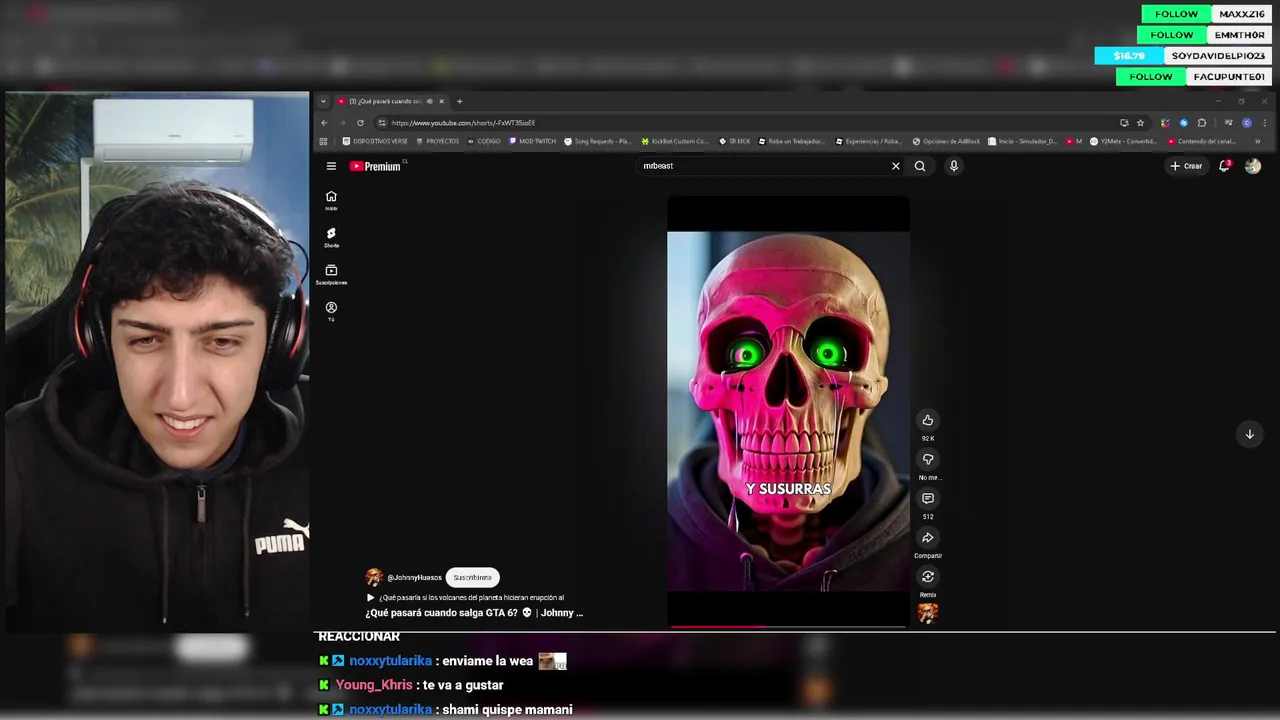Like the short with thumbs up
1280x720 pixels.
[928, 420]
